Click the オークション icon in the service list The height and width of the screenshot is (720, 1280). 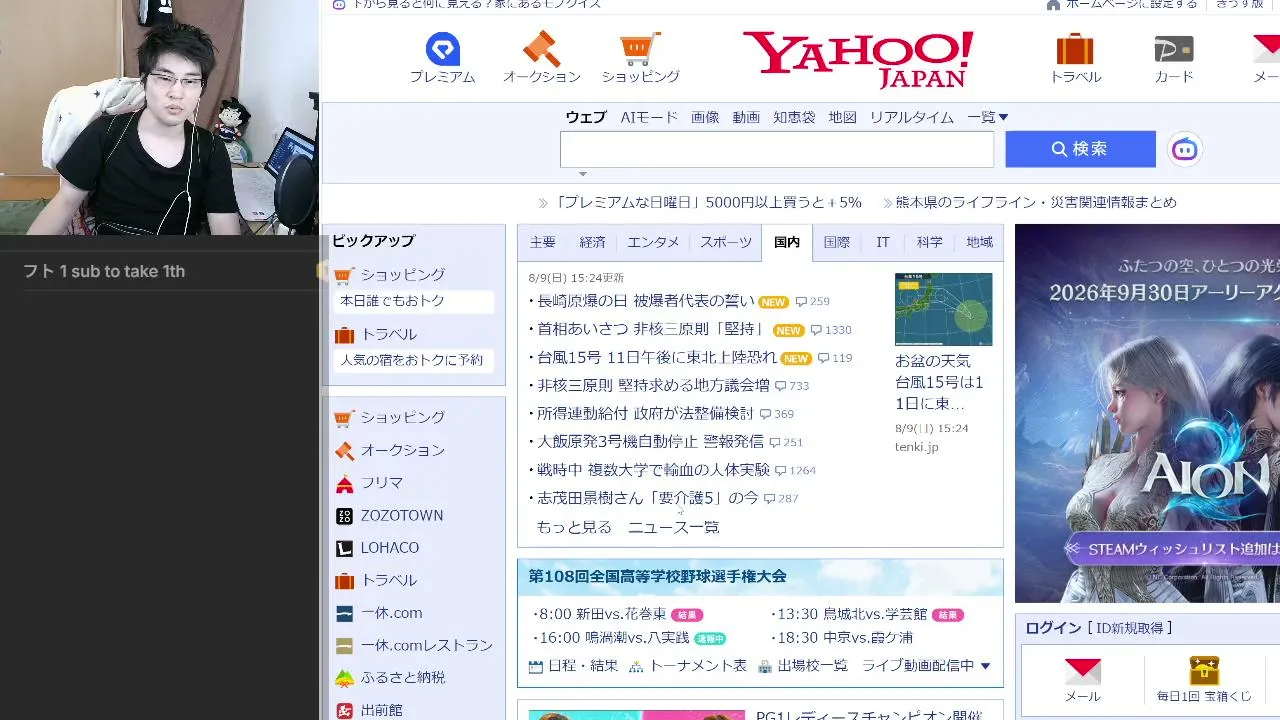[x=345, y=451]
